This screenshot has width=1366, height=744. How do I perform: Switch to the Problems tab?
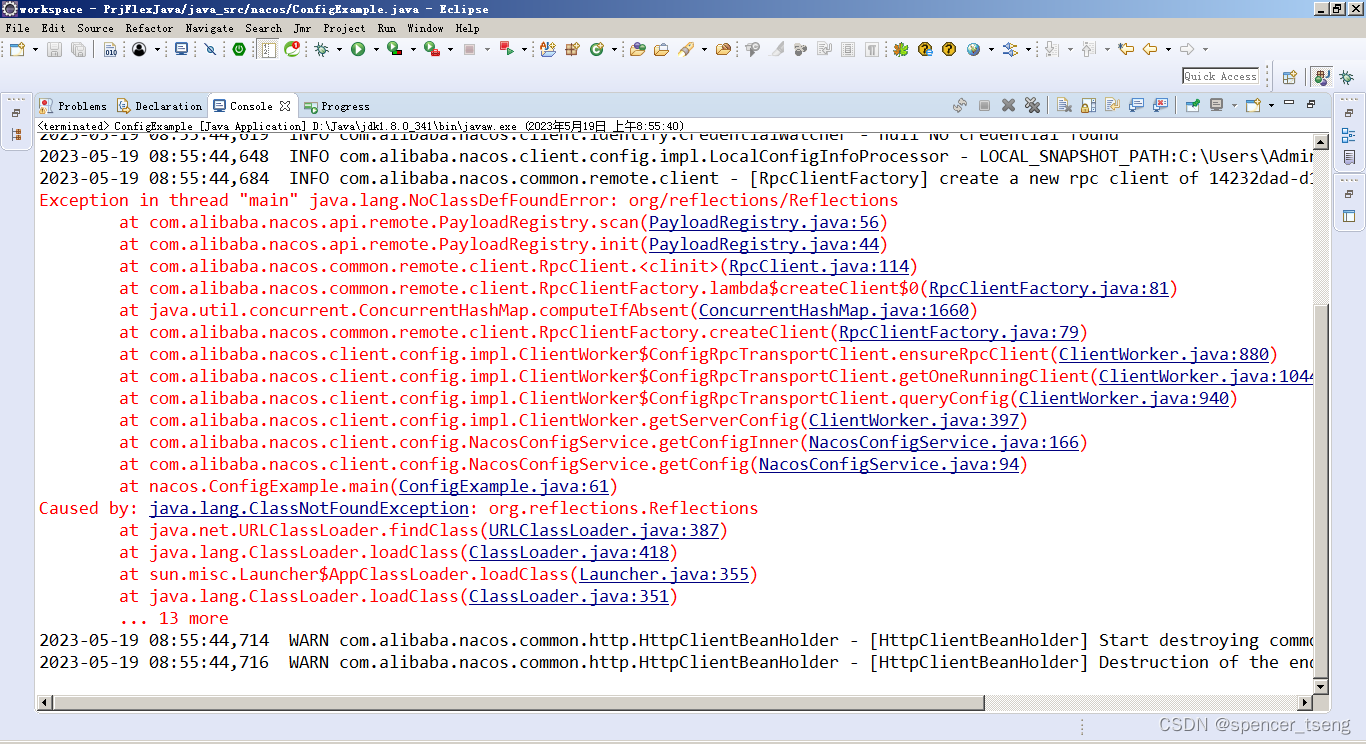coord(72,105)
